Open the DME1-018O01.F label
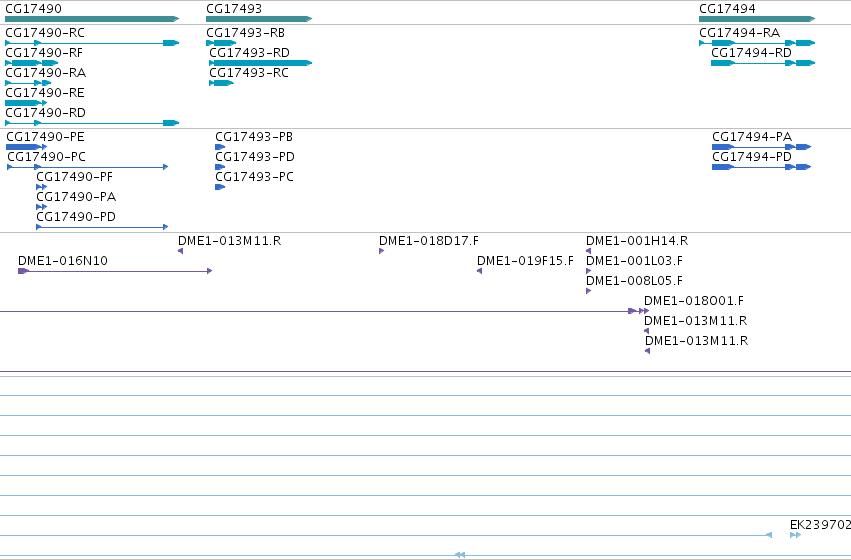This screenshot has height=560, width=851. 694,301
